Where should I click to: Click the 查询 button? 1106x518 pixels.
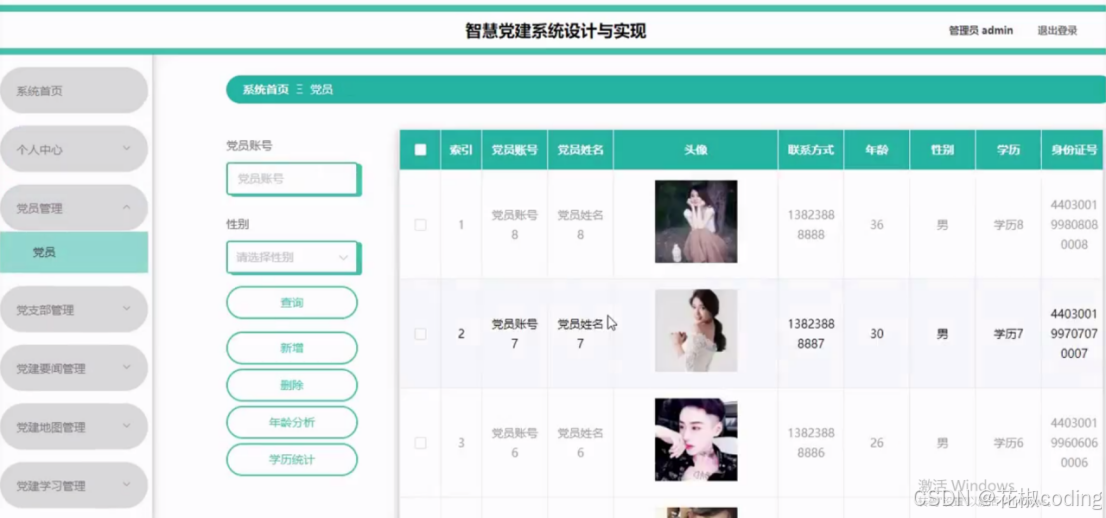[292, 303]
